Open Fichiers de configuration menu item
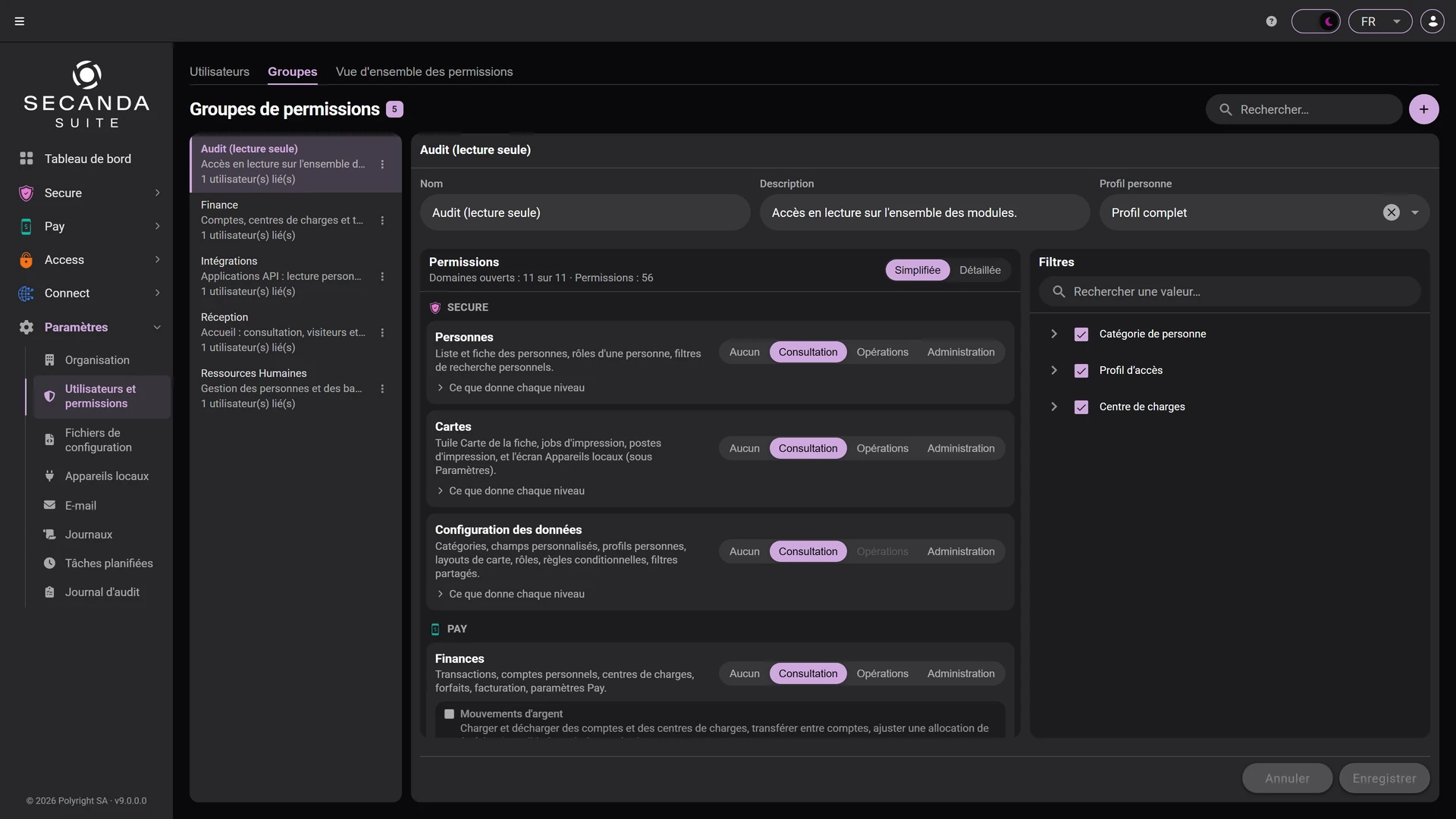The height and width of the screenshot is (819, 1456). [98, 440]
